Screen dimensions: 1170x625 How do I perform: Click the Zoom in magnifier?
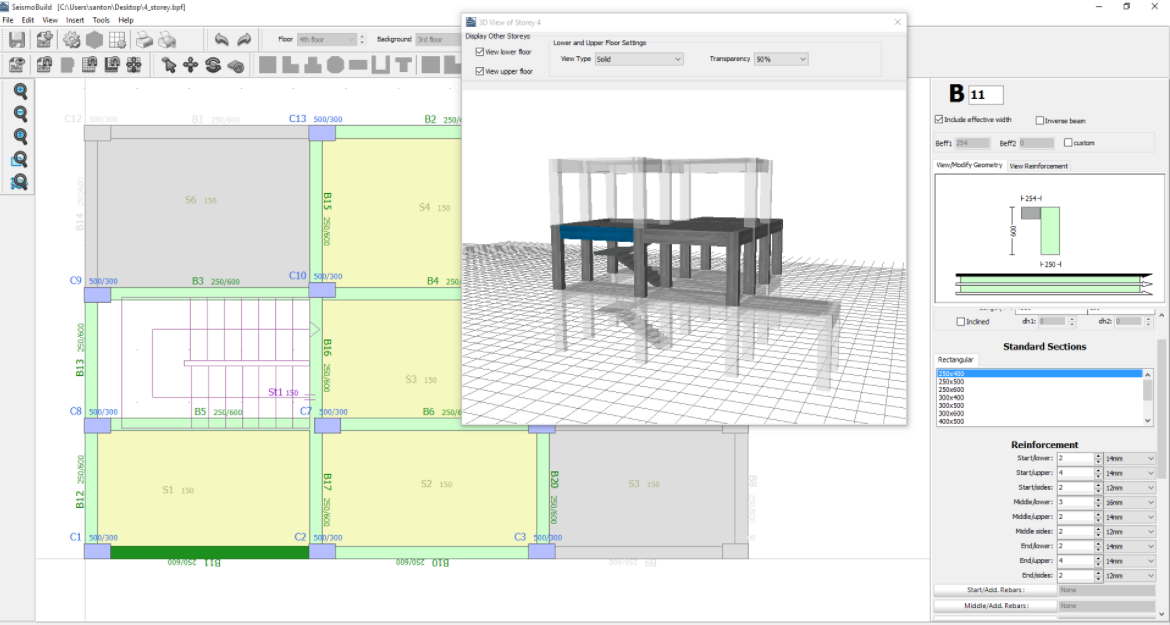pos(20,91)
